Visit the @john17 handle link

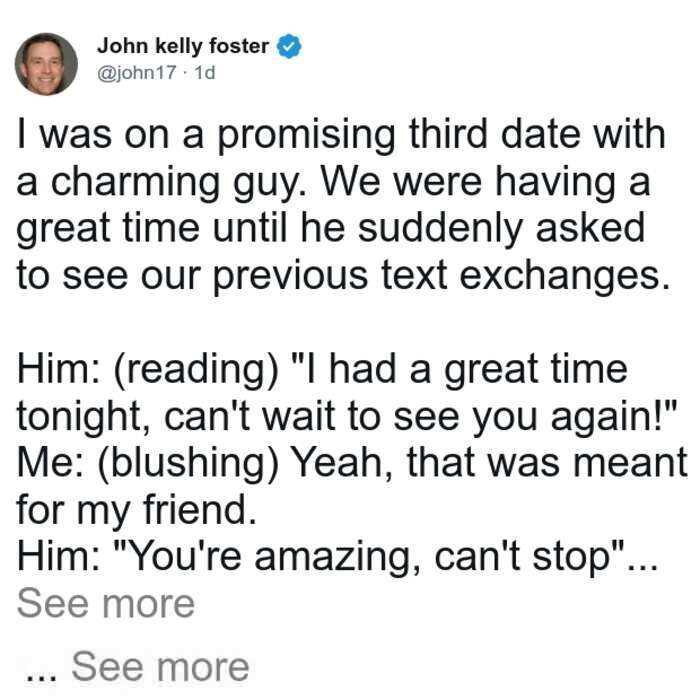137,72
